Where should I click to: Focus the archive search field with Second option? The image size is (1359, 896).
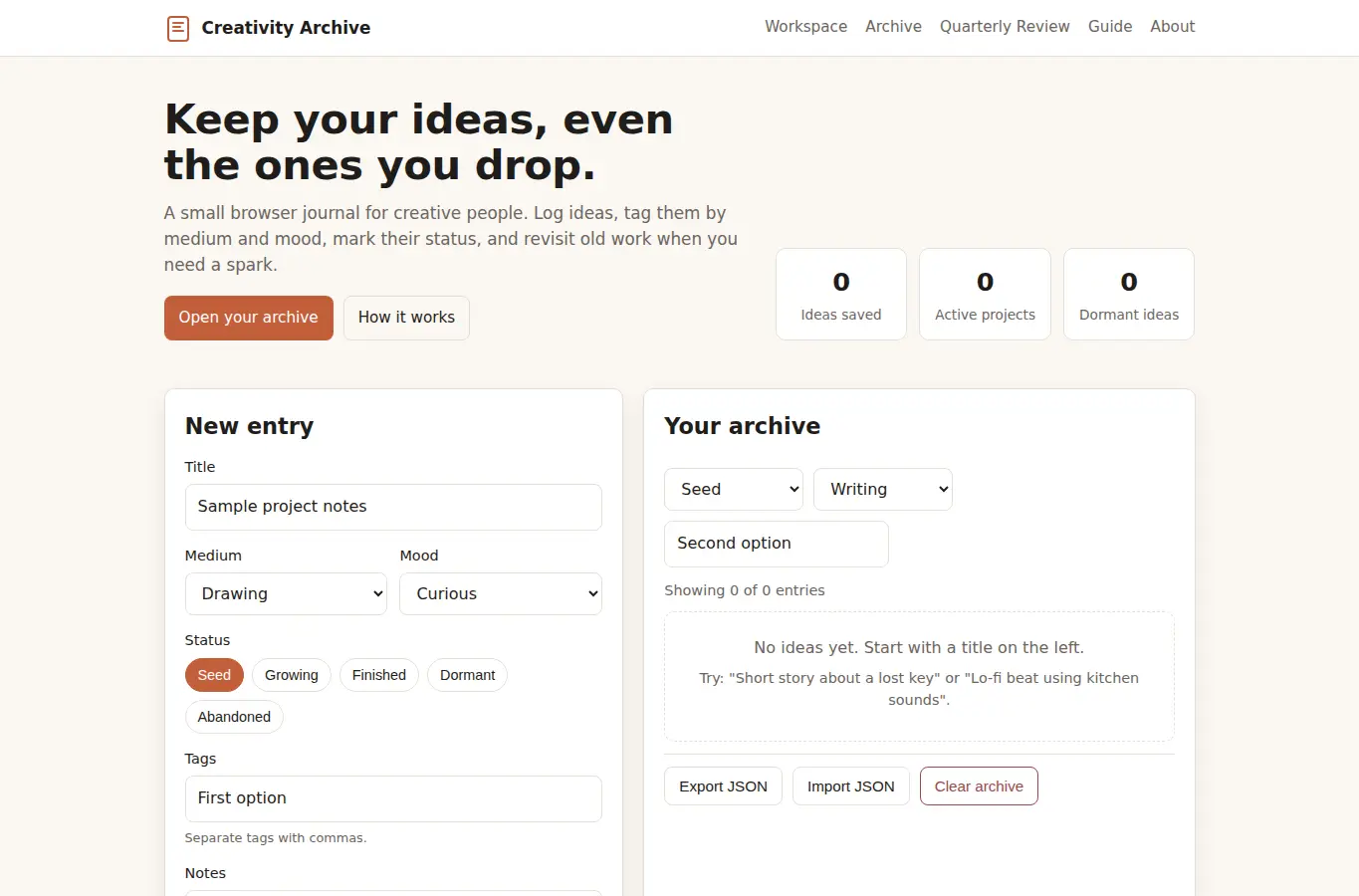(x=777, y=544)
